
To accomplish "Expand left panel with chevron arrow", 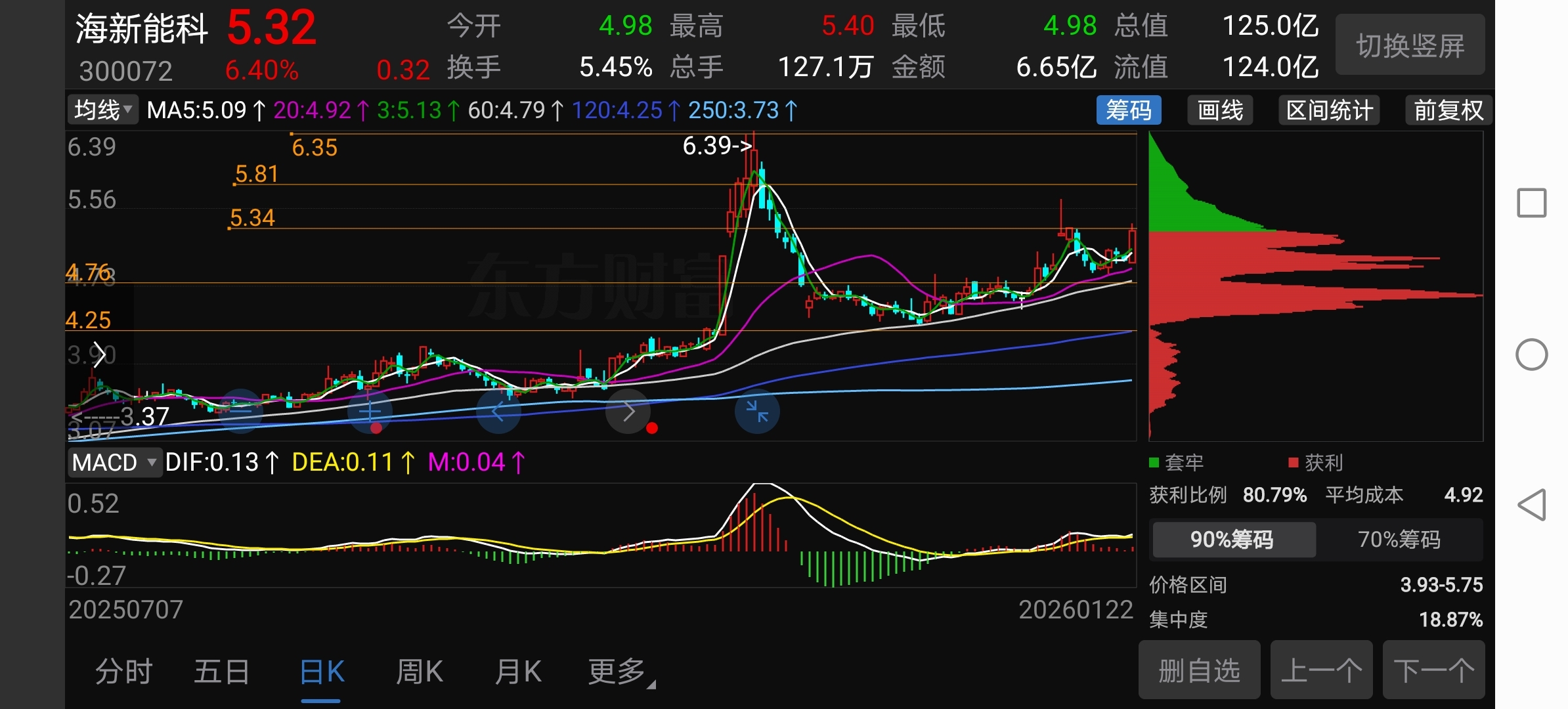I will click(x=99, y=355).
